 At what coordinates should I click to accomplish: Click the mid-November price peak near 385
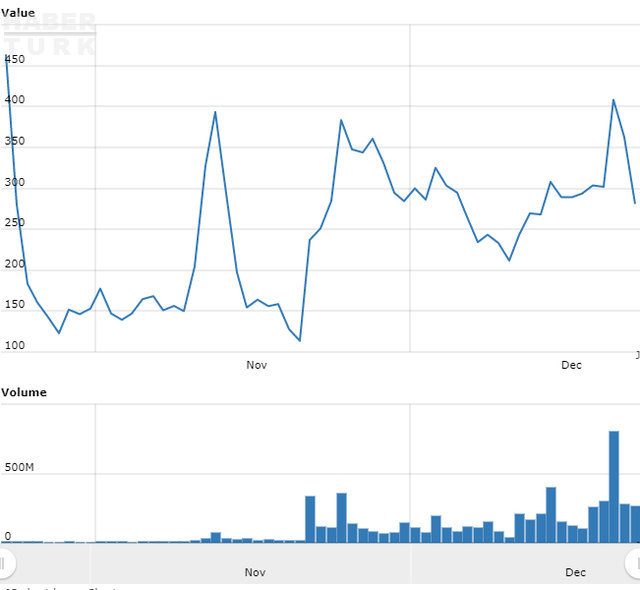click(x=341, y=120)
